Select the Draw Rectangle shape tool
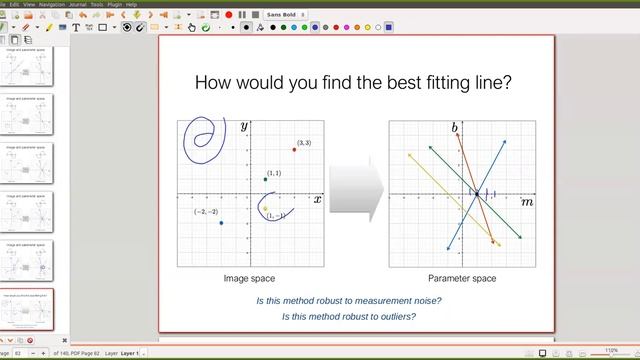 (102, 28)
